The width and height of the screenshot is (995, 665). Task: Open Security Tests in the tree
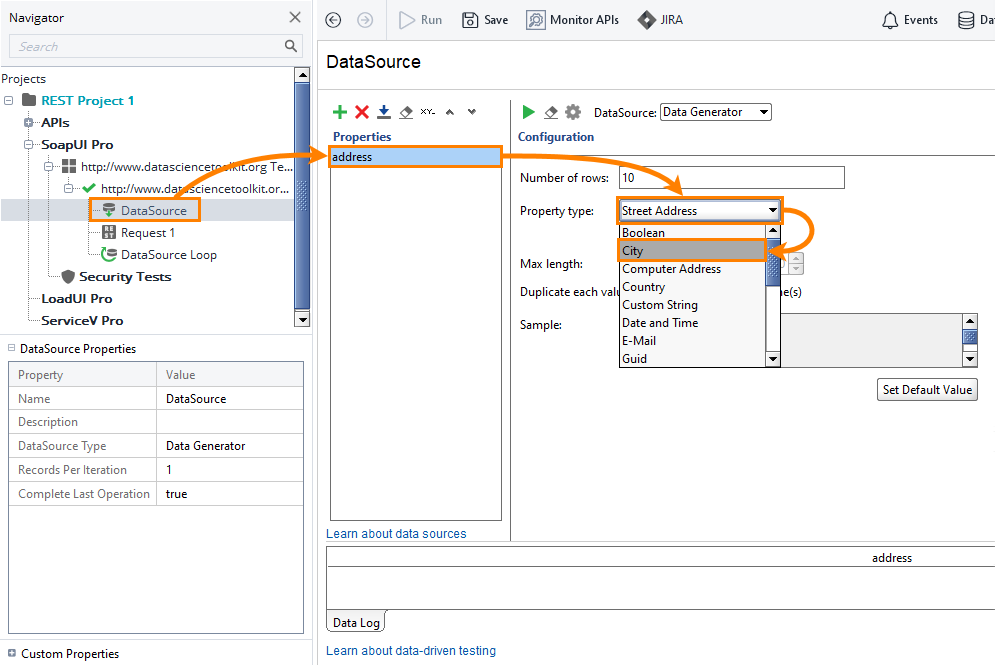pyautogui.click(x=125, y=277)
